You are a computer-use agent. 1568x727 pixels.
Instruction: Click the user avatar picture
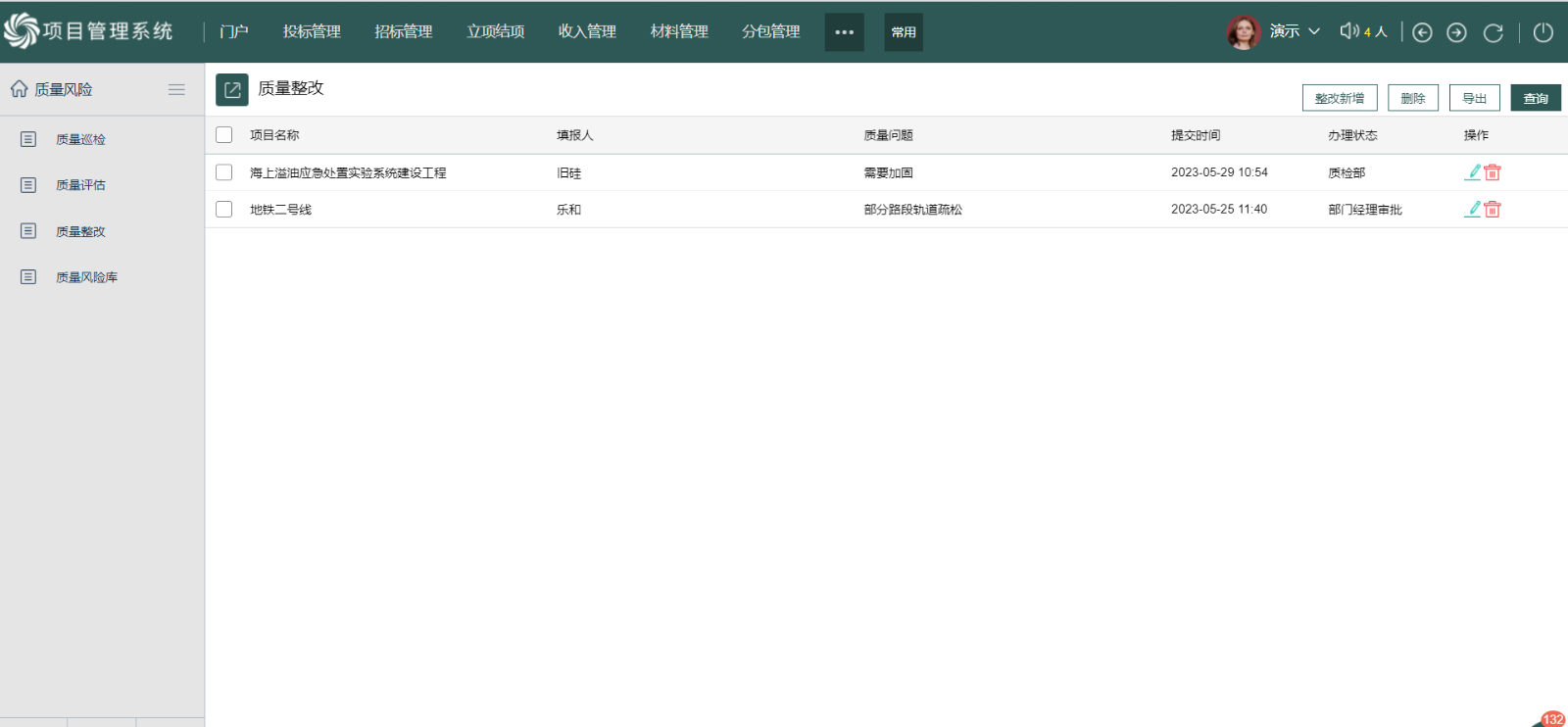1244,32
